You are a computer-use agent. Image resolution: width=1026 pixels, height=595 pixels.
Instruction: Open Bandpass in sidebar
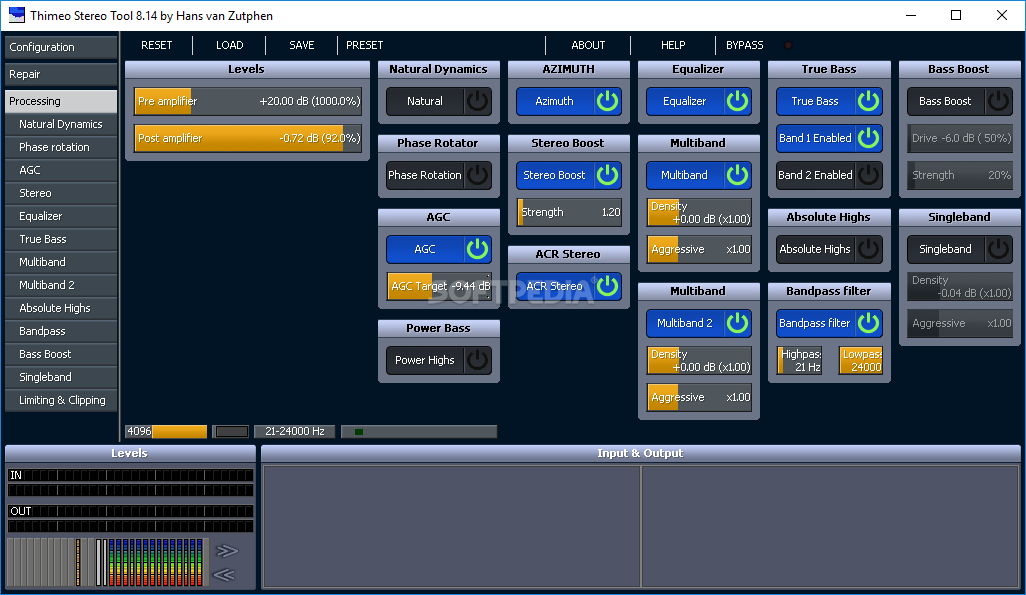point(61,331)
